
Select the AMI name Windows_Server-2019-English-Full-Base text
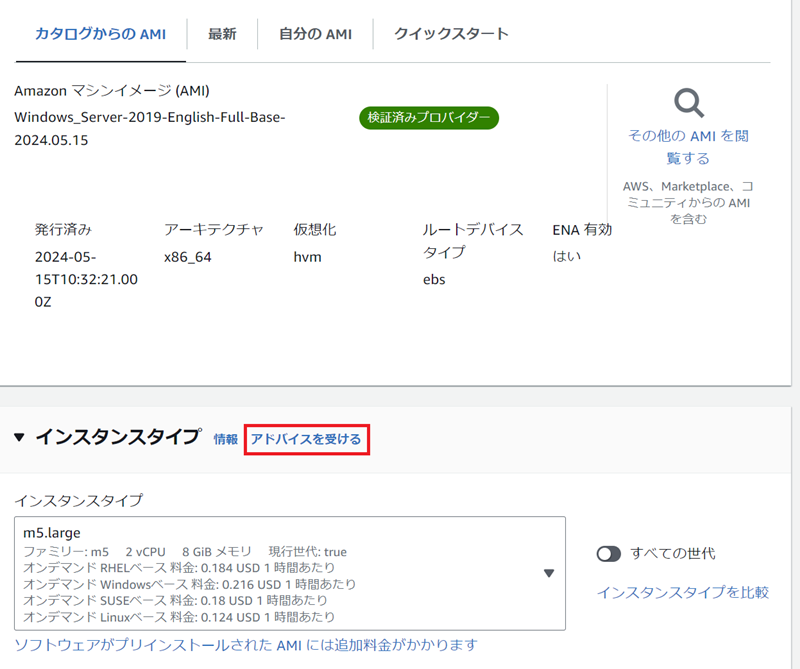tap(149, 129)
